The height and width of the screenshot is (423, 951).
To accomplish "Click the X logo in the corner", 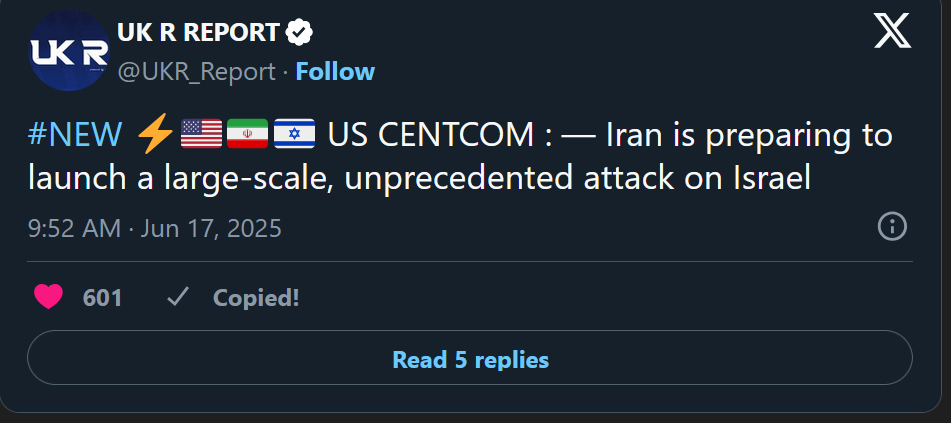I will [x=892, y=33].
